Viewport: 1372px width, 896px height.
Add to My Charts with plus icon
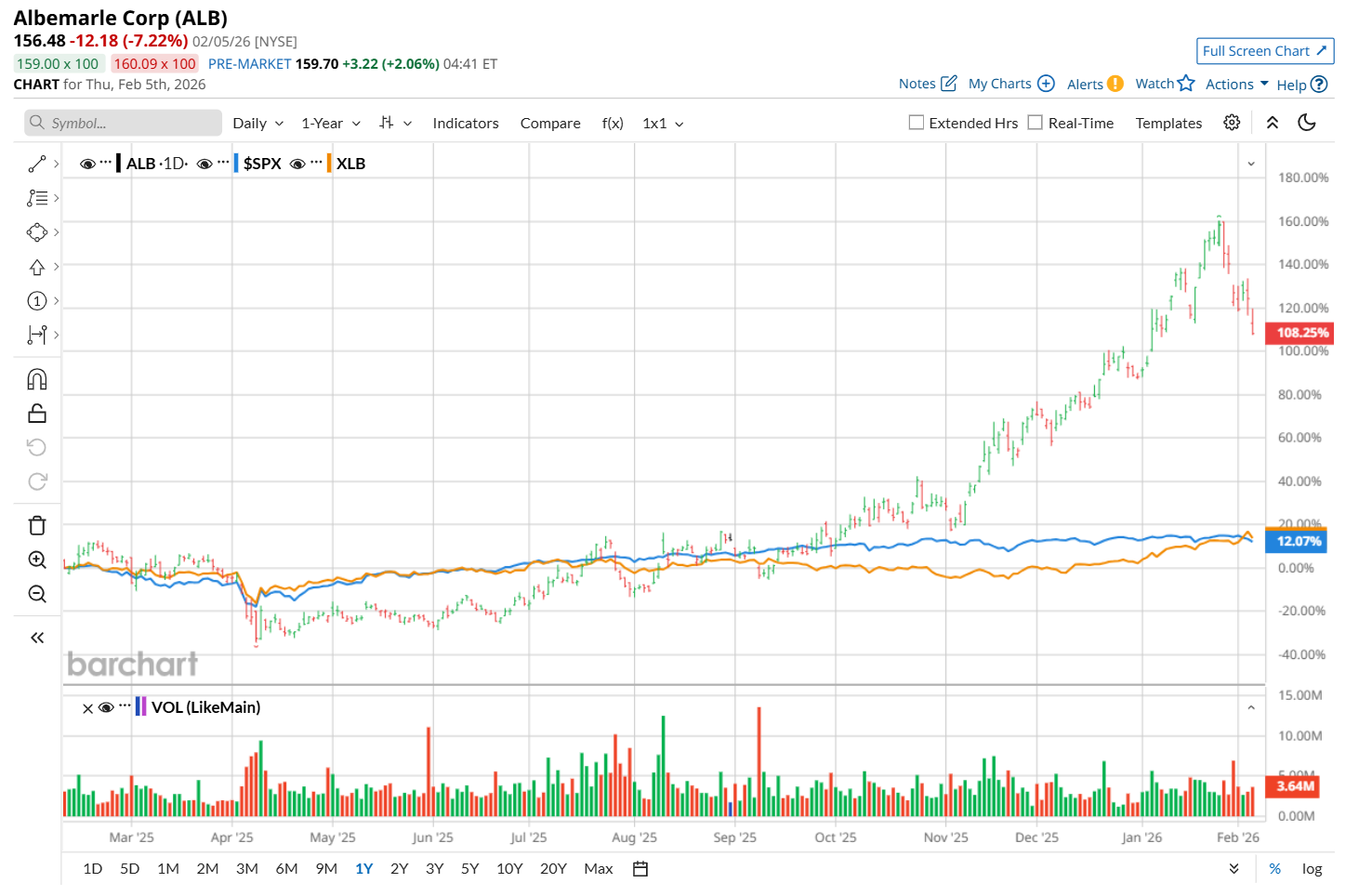tap(1046, 84)
